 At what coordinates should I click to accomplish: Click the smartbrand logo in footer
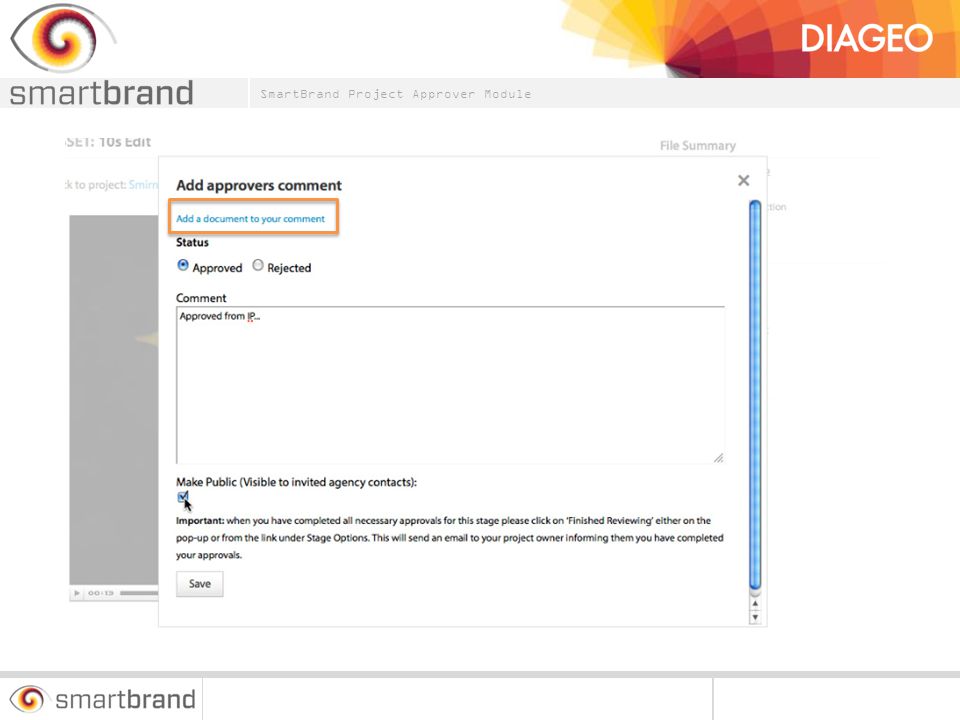pos(102,699)
